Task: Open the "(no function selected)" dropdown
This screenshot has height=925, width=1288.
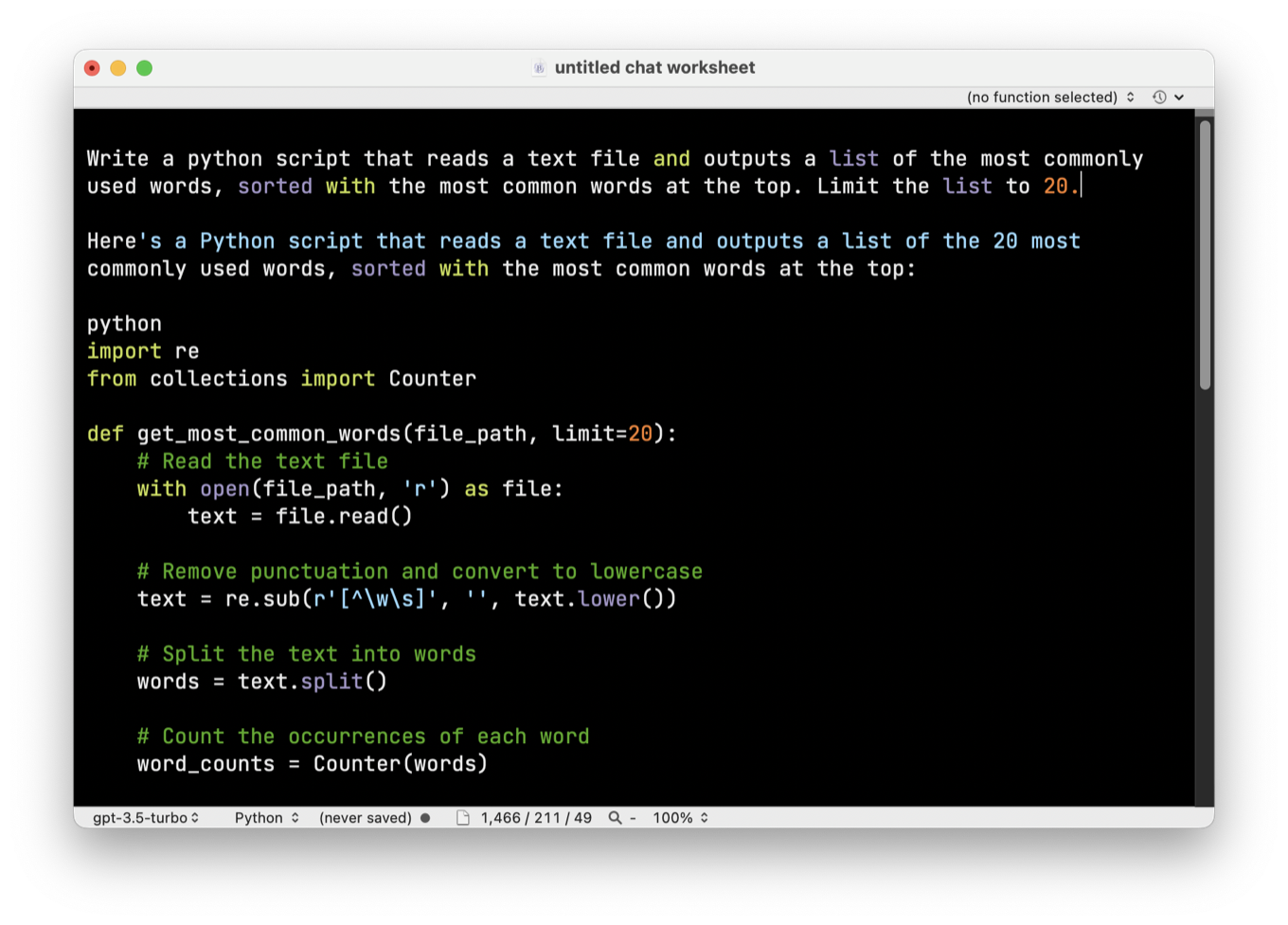Action: (1048, 97)
